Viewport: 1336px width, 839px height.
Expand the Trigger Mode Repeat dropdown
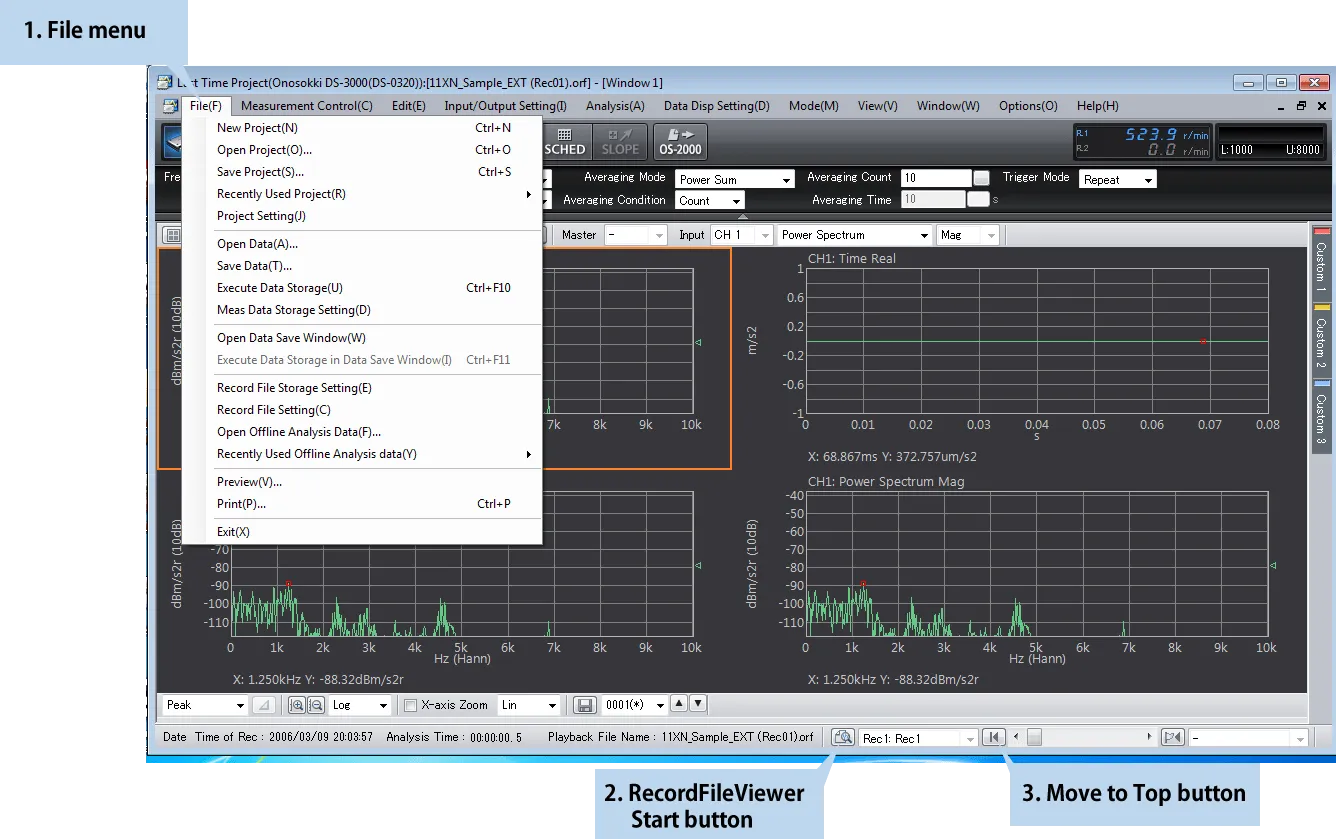1117,180
